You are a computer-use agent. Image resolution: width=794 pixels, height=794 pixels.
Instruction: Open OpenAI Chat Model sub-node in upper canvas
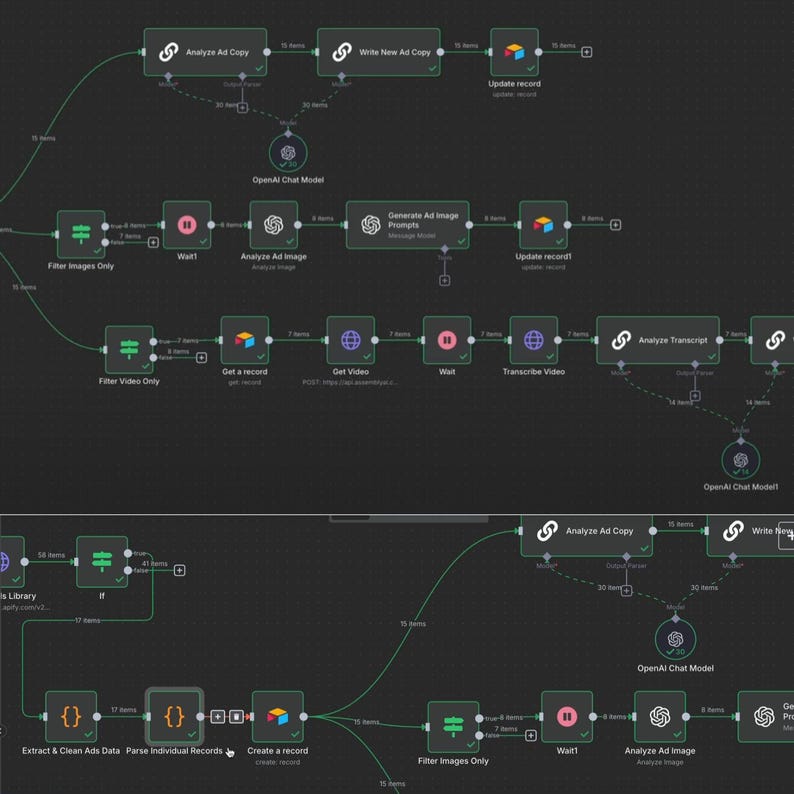(x=288, y=152)
